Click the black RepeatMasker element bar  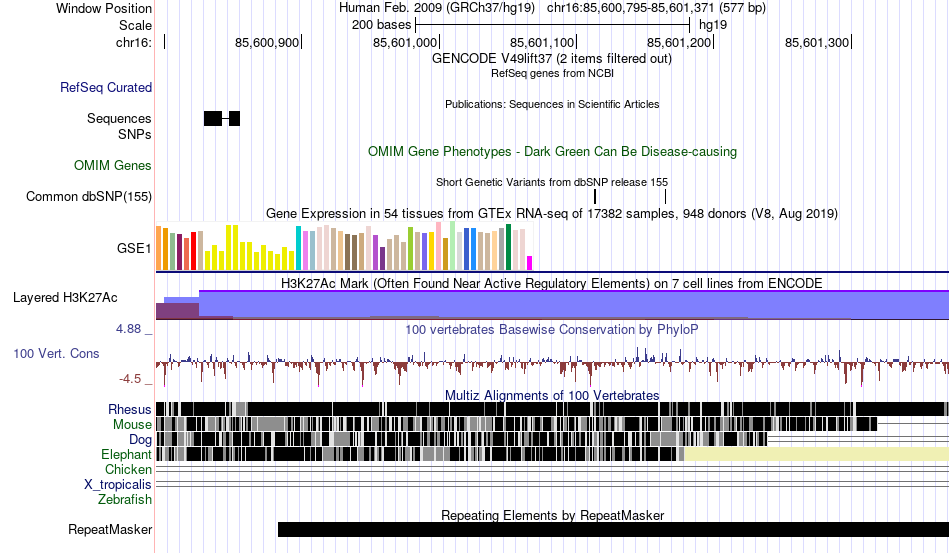point(613,529)
